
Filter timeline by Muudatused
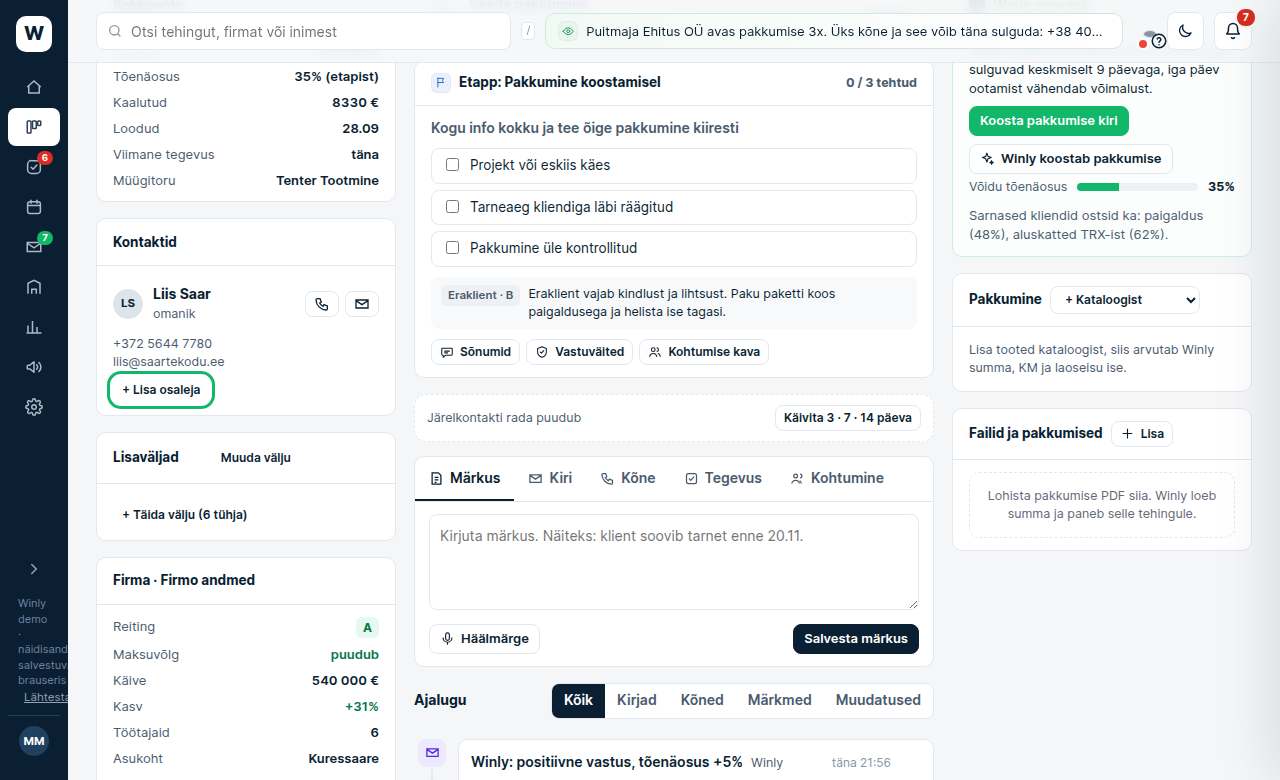pyautogui.click(x=878, y=700)
